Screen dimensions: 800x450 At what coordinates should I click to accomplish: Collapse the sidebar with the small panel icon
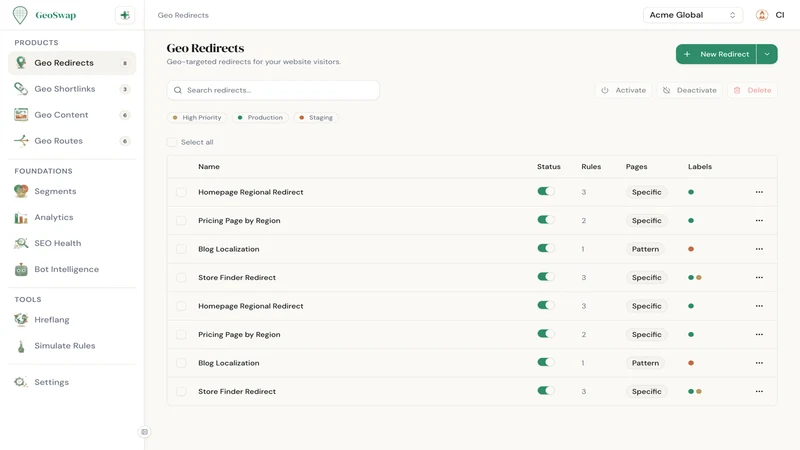tap(144, 432)
